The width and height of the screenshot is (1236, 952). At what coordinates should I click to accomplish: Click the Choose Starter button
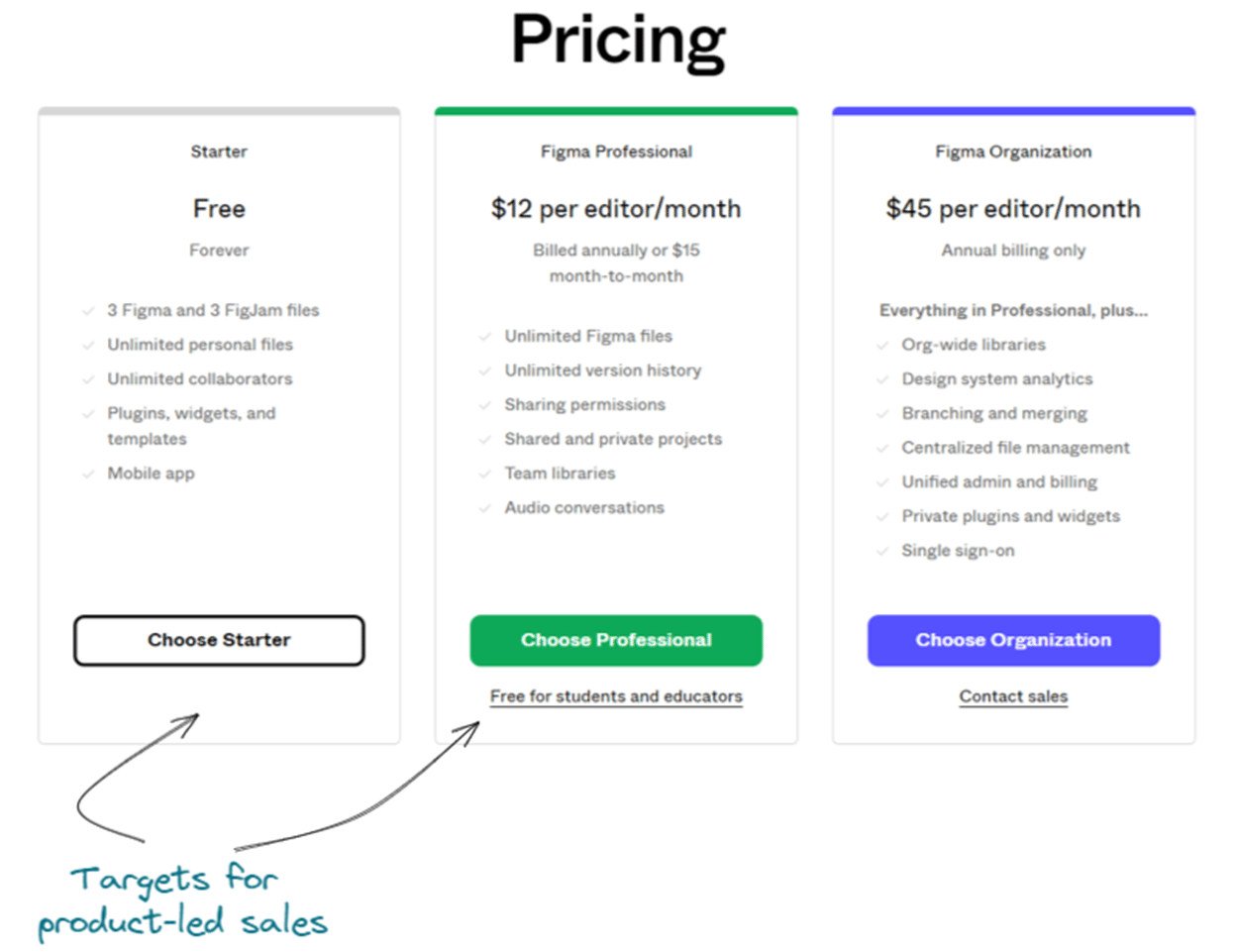(219, 640)
